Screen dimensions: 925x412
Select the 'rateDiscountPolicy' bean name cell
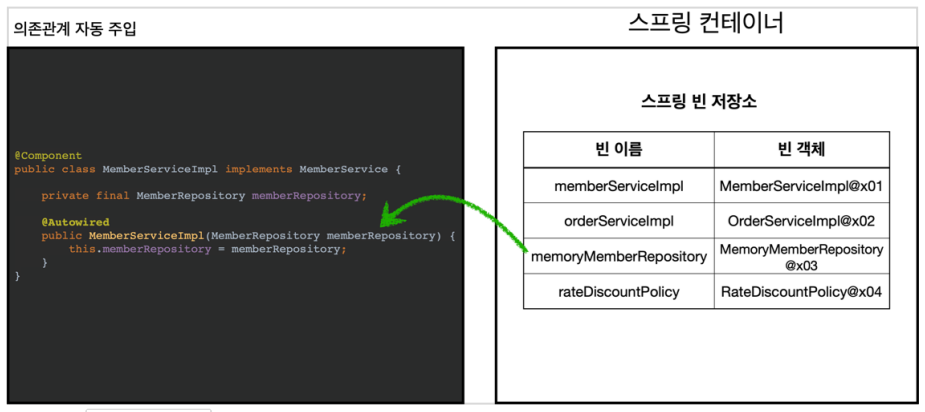click(x=619, y=291)
